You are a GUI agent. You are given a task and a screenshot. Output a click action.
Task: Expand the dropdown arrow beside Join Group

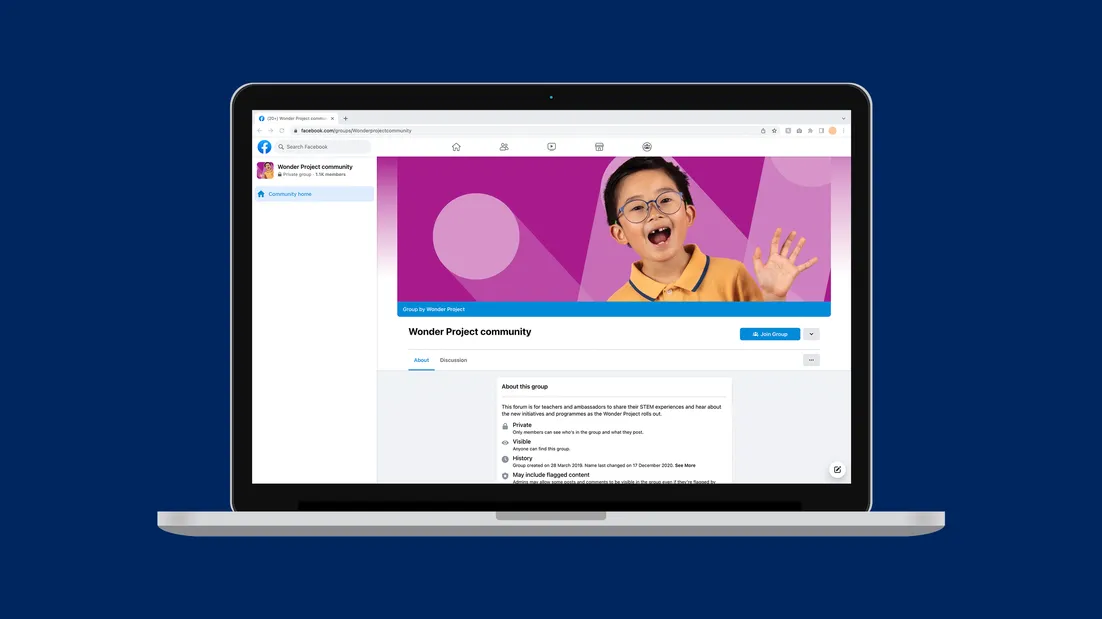[x=811, y=334]
